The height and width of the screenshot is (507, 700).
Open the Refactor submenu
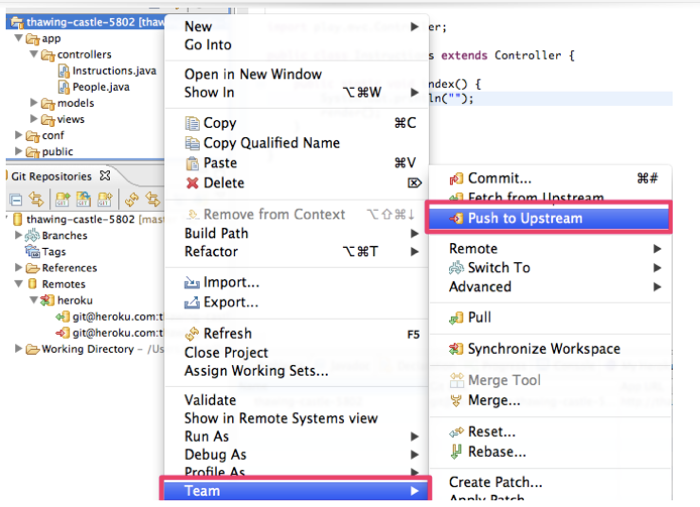(x=296, y=252)
